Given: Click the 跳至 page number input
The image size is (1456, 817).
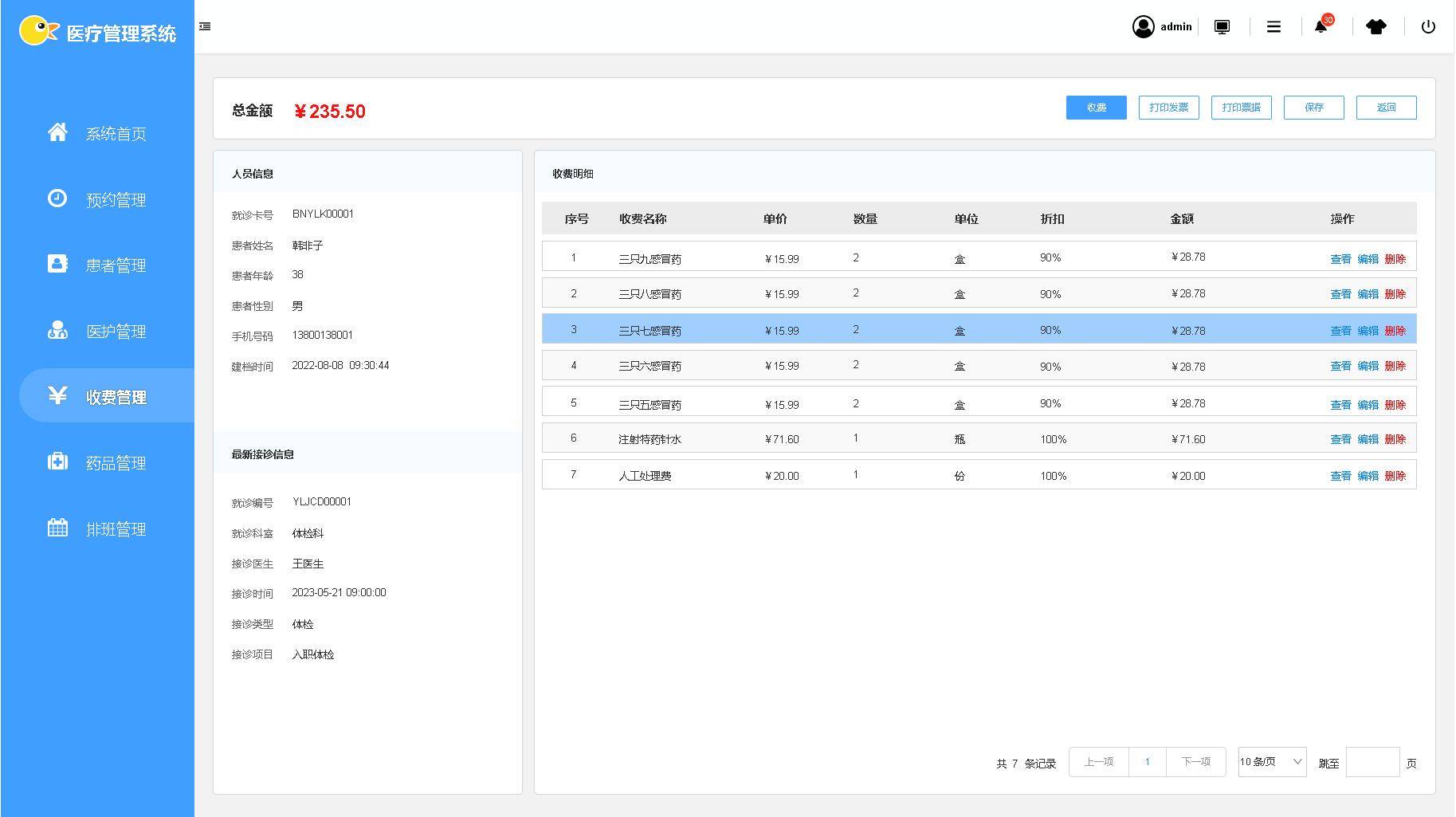Looking at the screenshot, I should (x=1372, y=762).
